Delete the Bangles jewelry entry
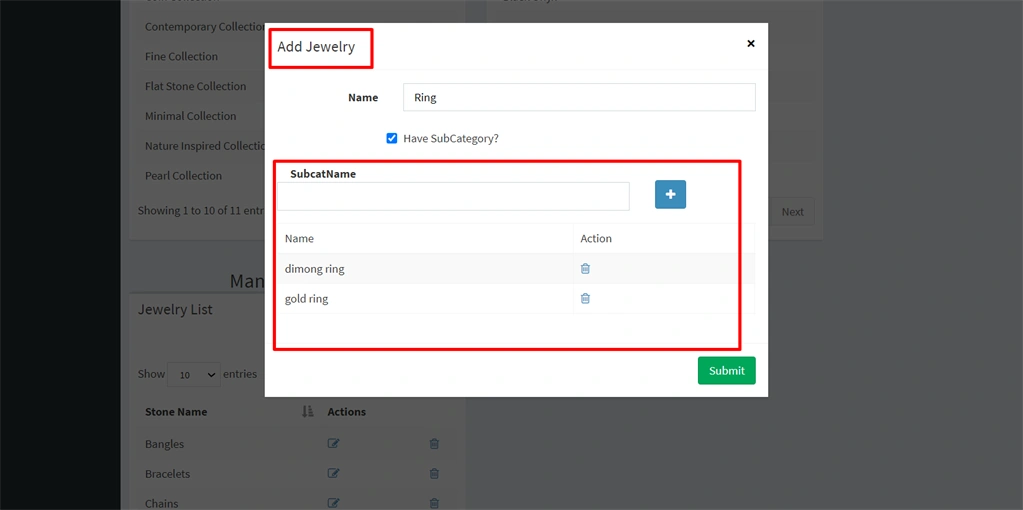This screenshot has height=510, width=1023. 434,443
